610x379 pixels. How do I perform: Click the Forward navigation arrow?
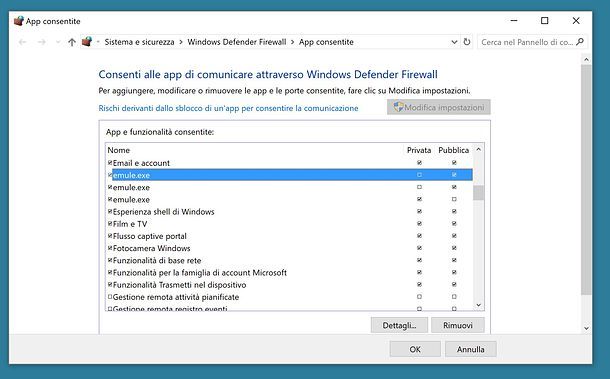pyautogui.click(x=42, y=42)
